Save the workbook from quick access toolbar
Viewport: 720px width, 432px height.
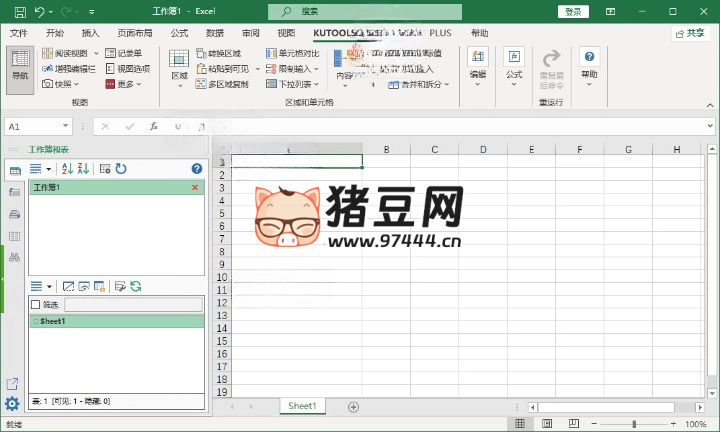pyautogui.click(x=20, y=12)
